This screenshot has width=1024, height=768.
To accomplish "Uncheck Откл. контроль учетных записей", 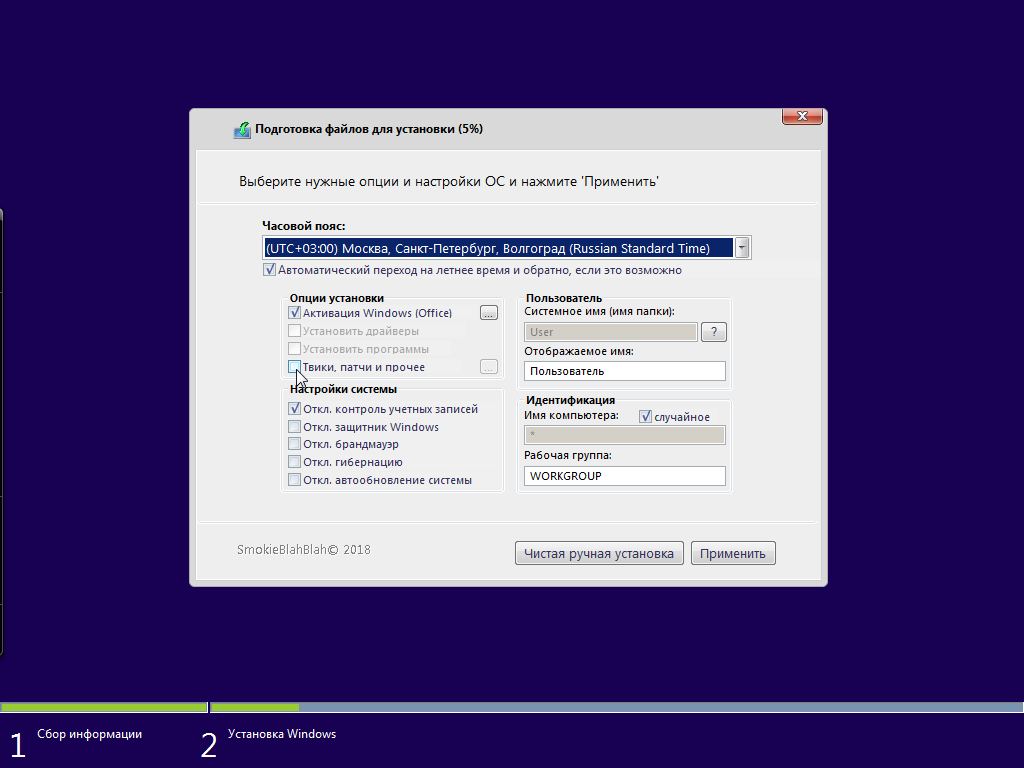I will pos(295,409).
